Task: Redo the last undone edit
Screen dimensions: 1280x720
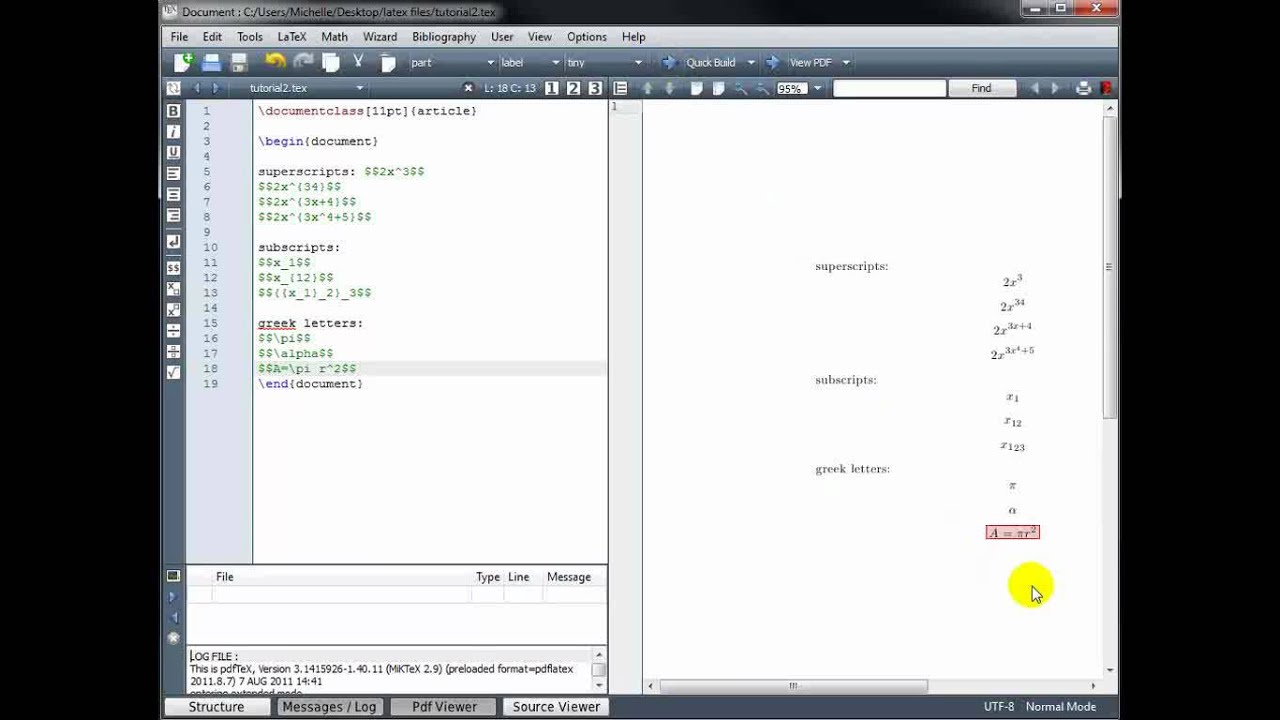Action: coord(303,62)
